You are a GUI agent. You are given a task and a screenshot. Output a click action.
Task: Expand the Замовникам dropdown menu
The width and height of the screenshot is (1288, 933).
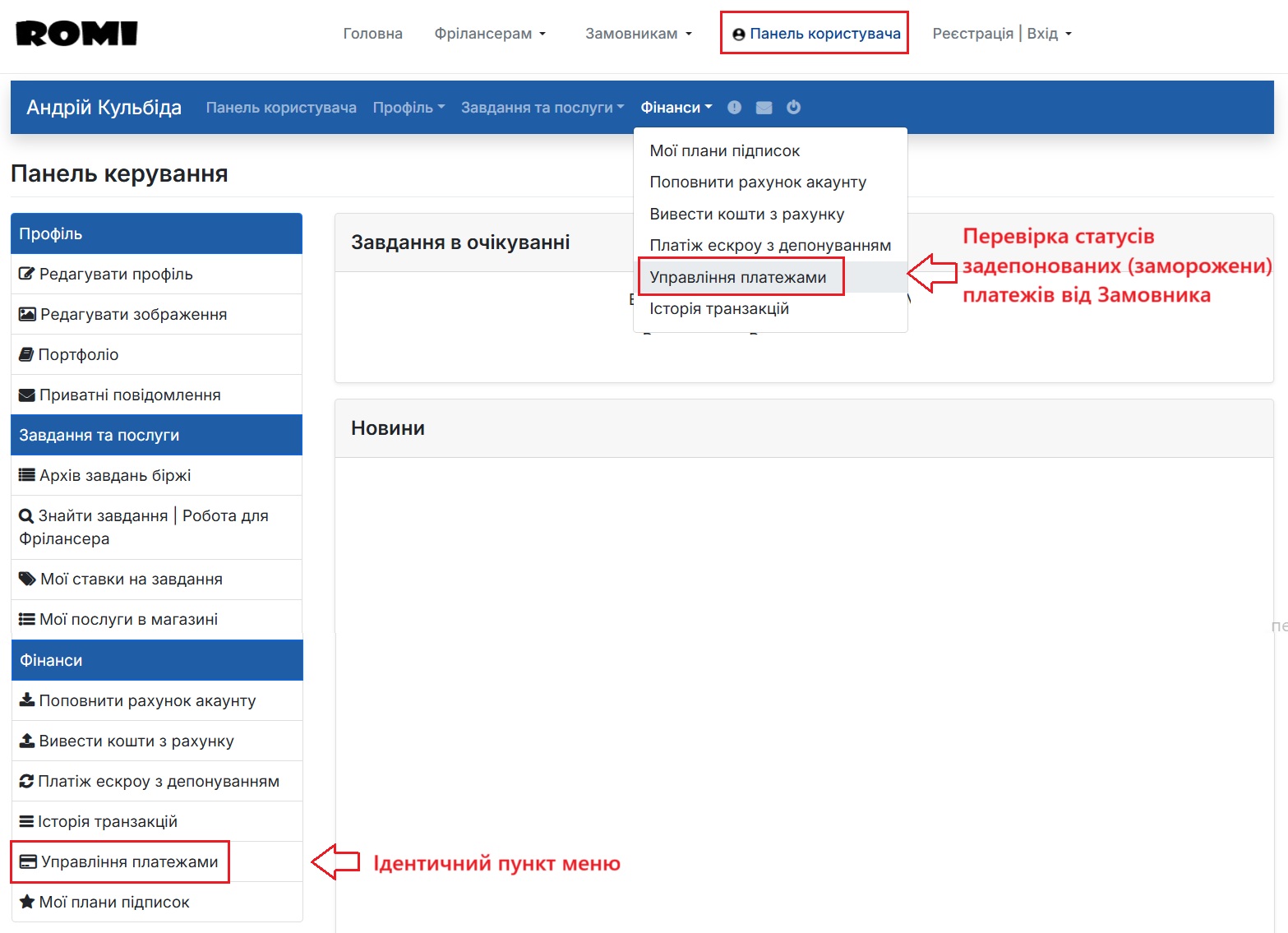tap(639, 34)
